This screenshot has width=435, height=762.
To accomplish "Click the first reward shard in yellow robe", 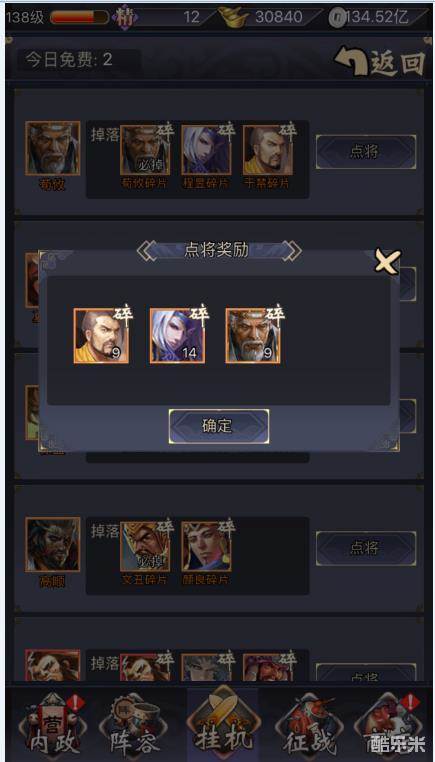I will pyautogui.click(x=101, y=335).
